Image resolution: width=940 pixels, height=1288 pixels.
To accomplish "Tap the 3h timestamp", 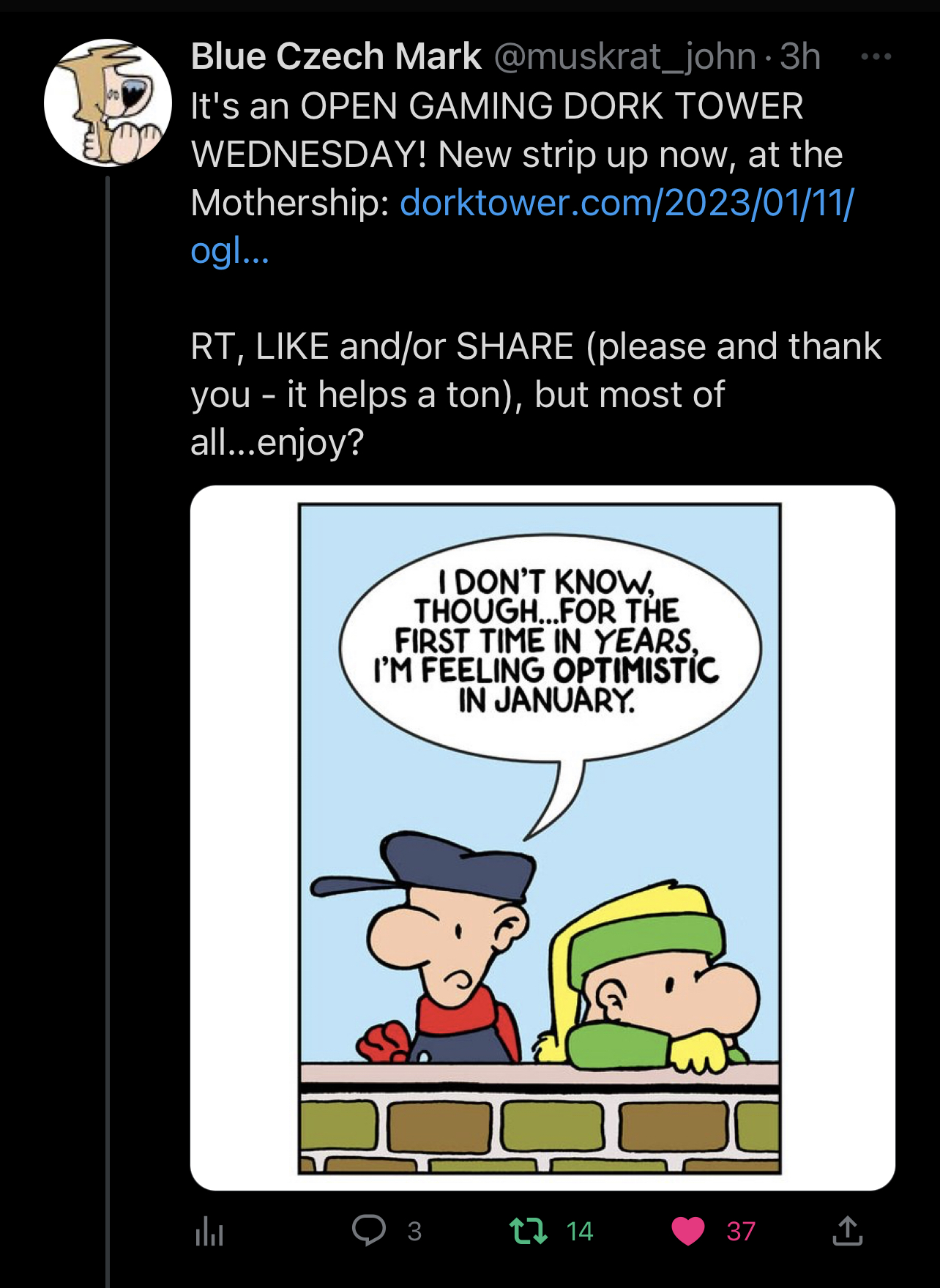I will [799, 56].
